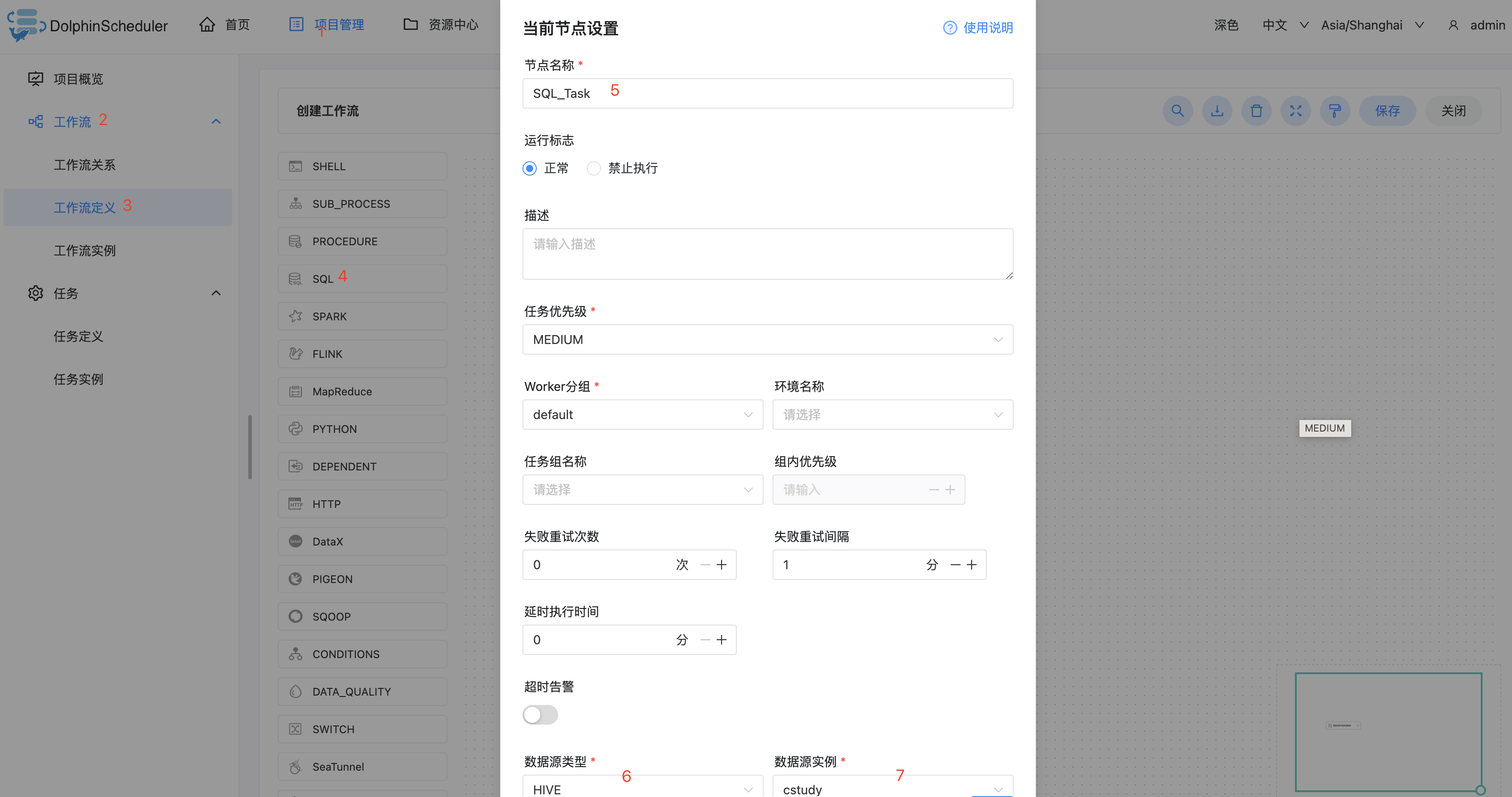Click the format paint-roller icon
The height and width of the screenshot is (797, 1512).
(1335, 110)
